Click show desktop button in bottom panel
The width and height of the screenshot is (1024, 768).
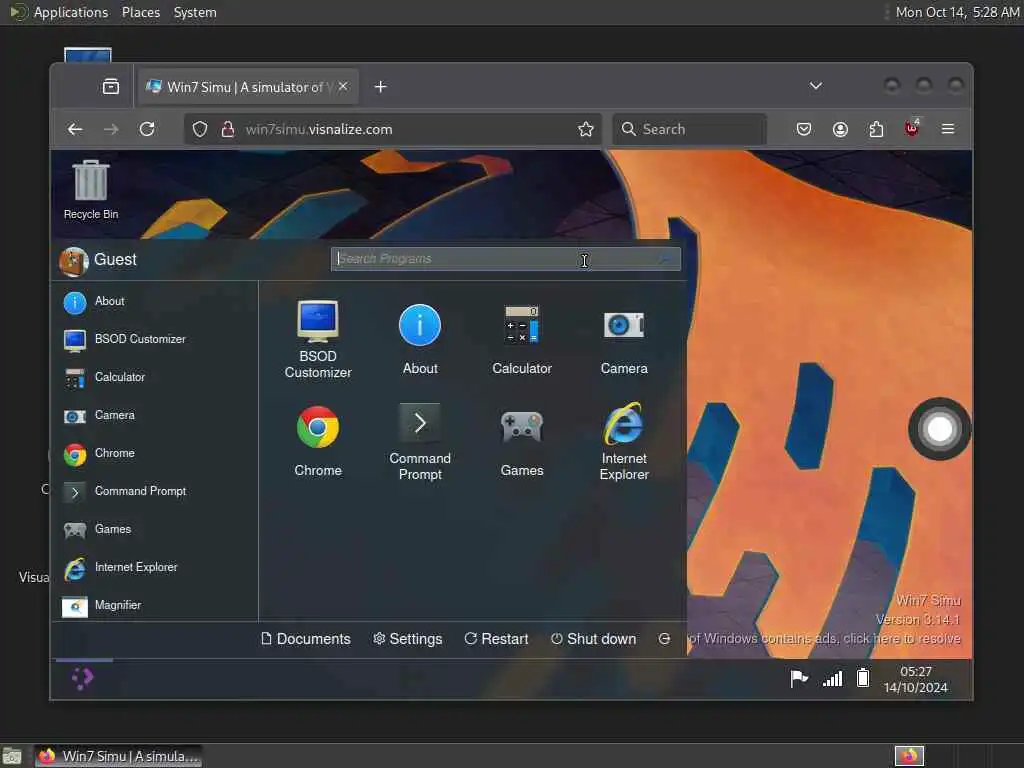(x=12, y=757)
